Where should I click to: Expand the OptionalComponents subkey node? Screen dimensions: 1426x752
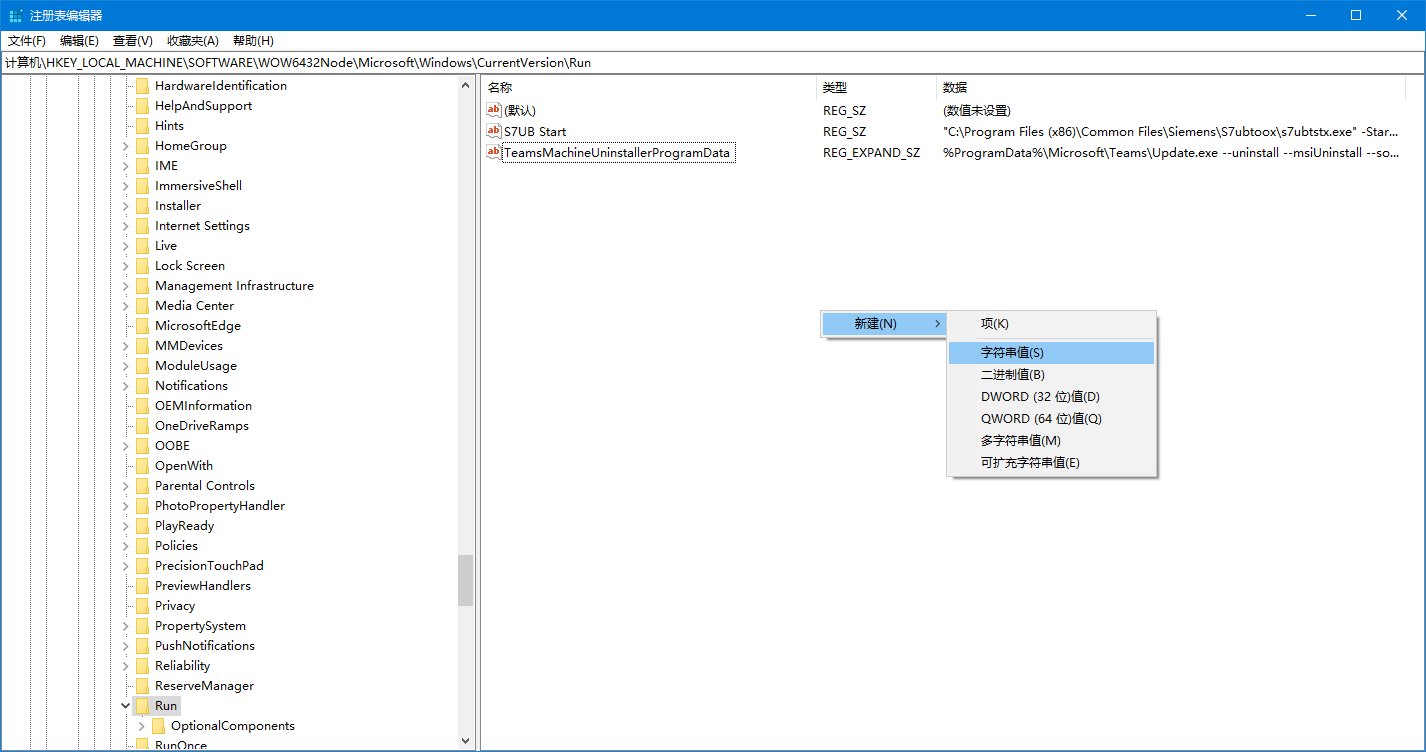coord(142,726)
